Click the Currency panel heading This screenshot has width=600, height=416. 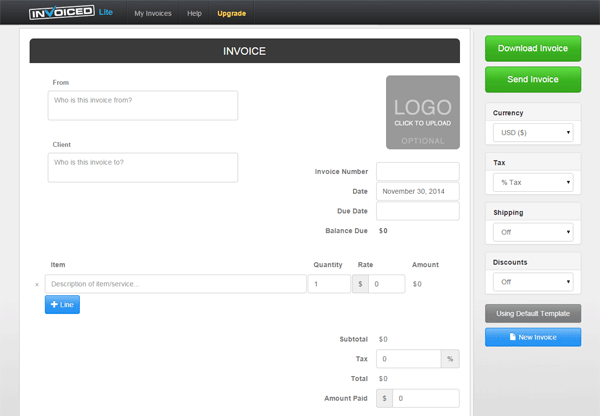coord(508,113)
